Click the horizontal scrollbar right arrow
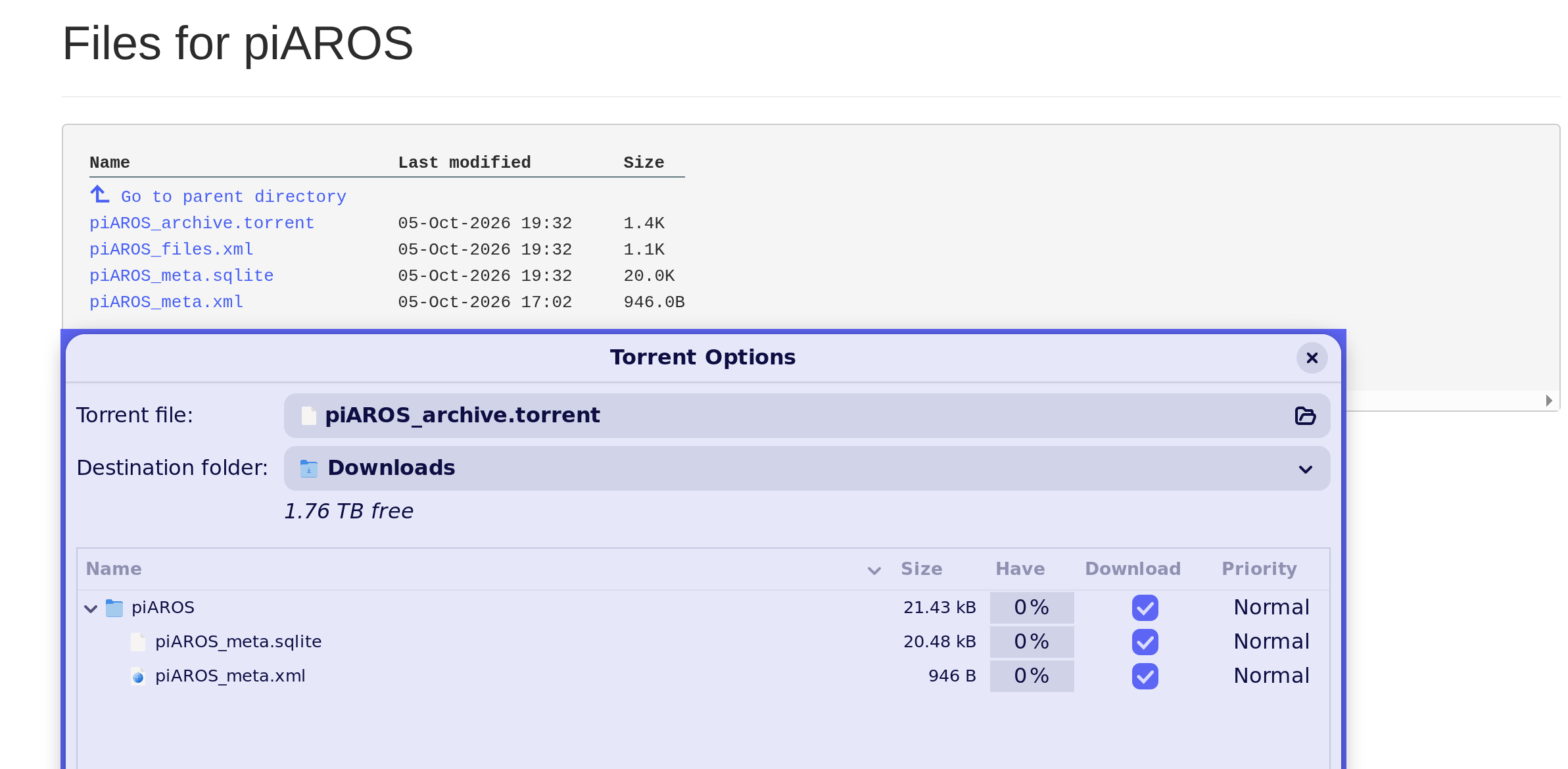This screenshot has width=1568, height=769. click(x=1549, y=401)
